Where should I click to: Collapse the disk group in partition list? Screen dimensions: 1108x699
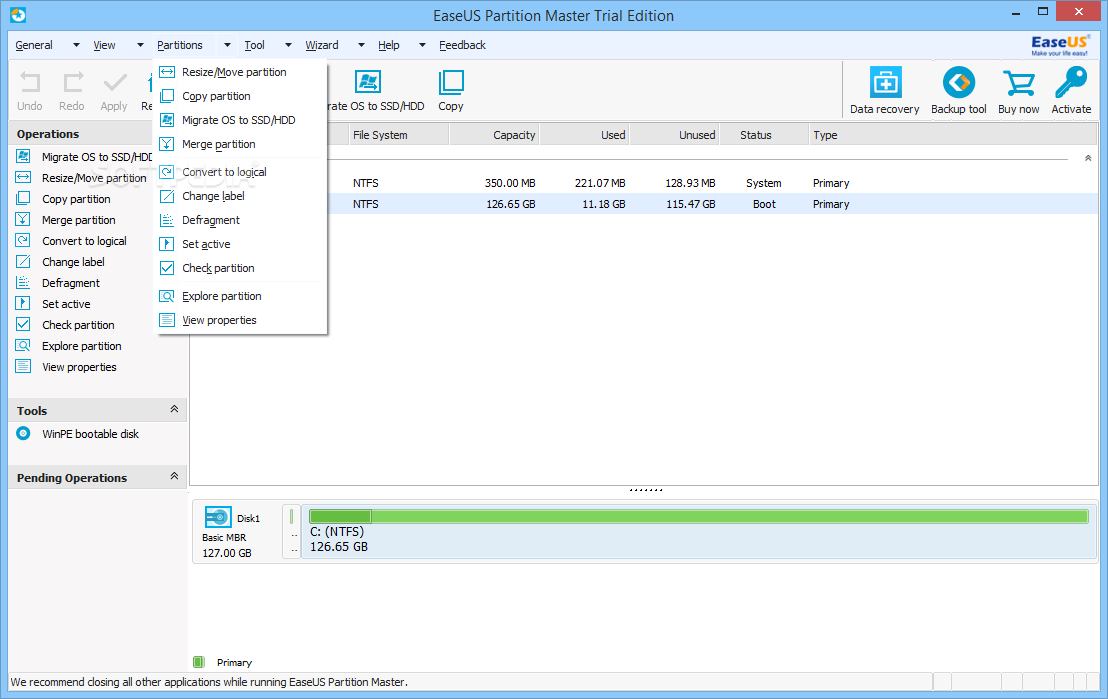1088,158
